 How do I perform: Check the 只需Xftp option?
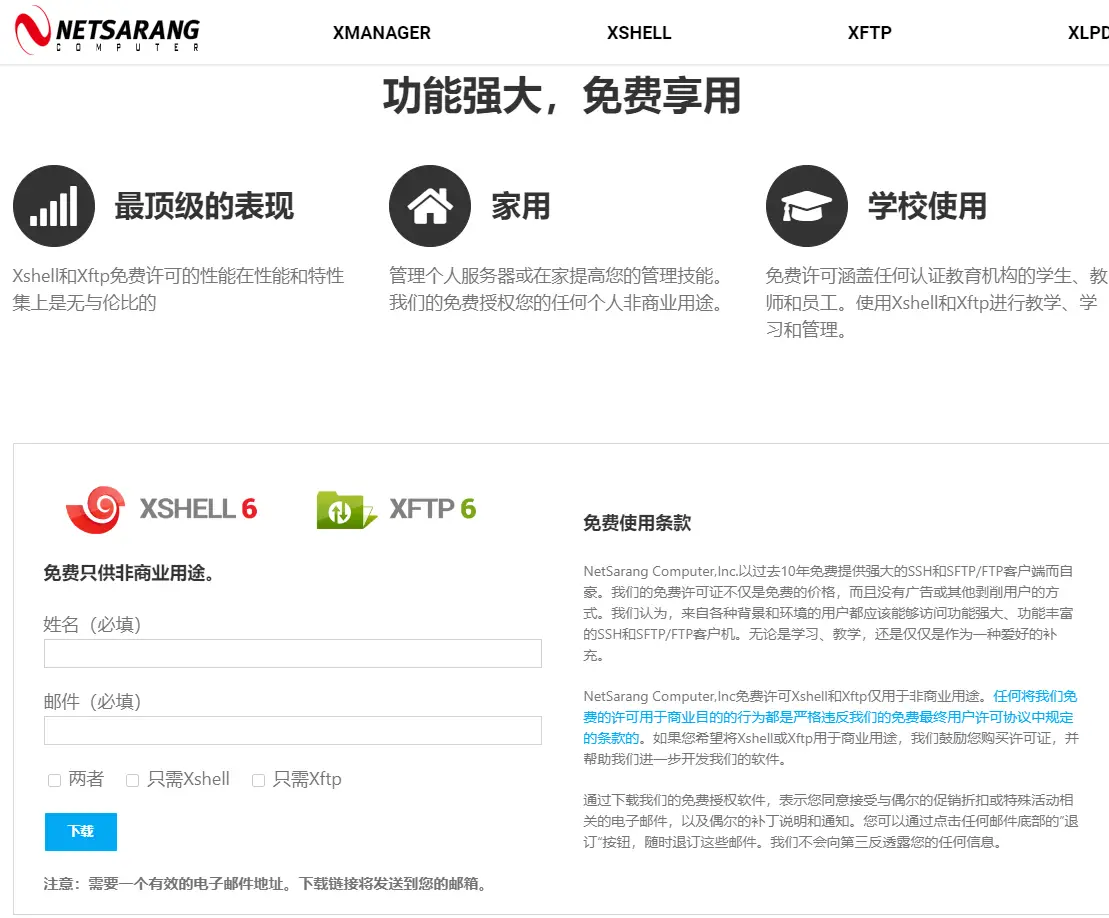(x=258, y=780)
